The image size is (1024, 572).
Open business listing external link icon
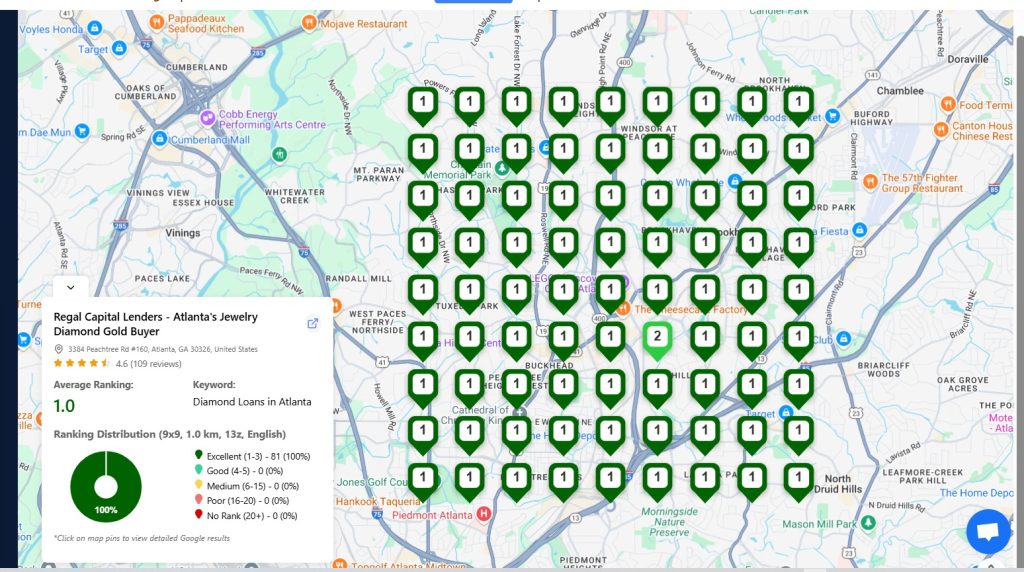pos(313,323)
